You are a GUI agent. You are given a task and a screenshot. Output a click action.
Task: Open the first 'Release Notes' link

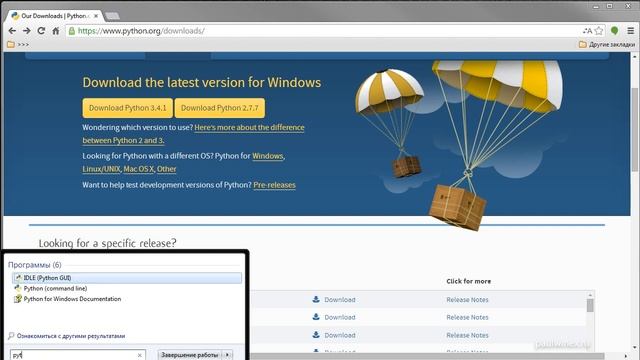coord(467,300)
